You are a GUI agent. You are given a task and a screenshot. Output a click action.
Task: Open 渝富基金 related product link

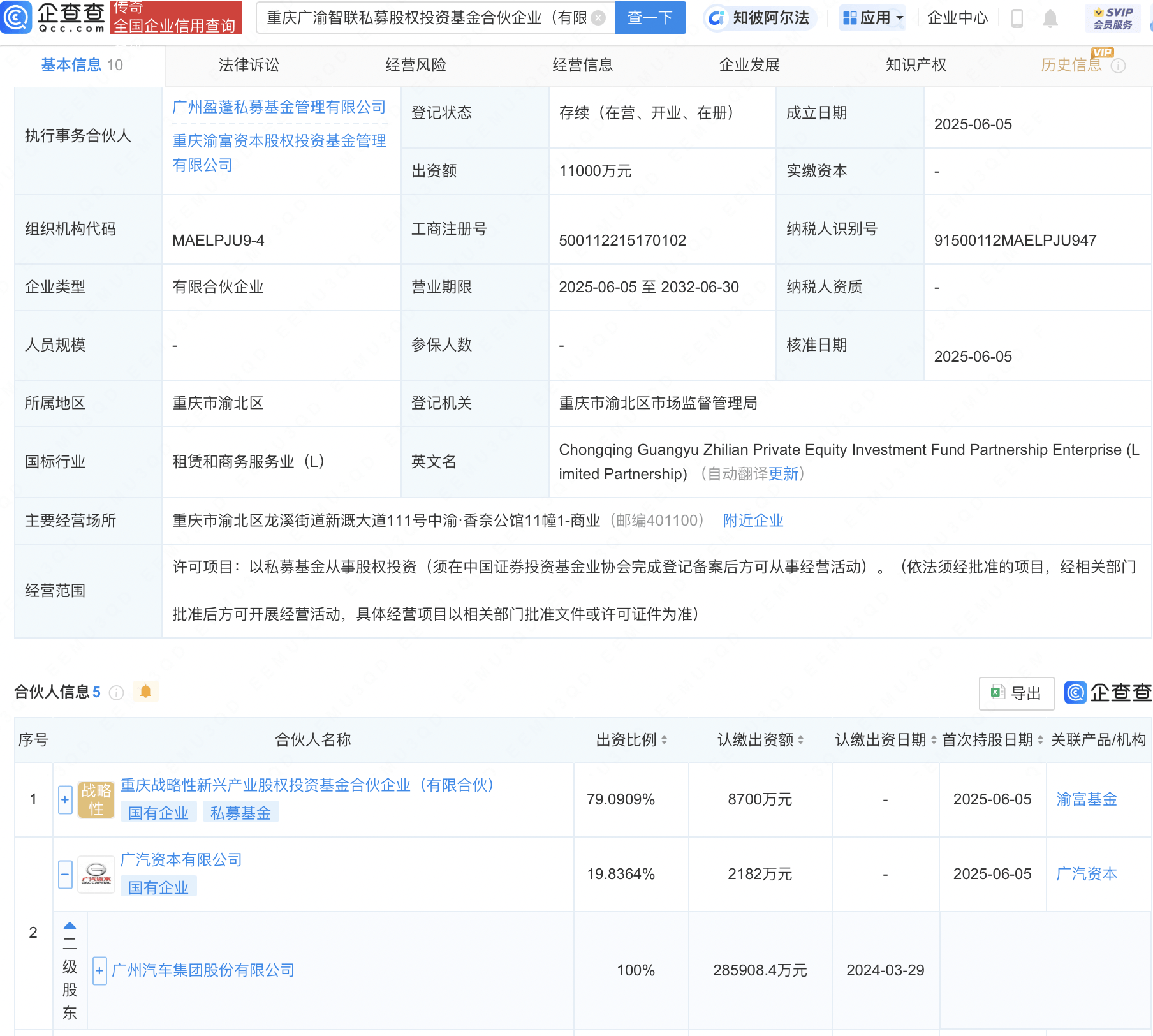point(1087,799)
